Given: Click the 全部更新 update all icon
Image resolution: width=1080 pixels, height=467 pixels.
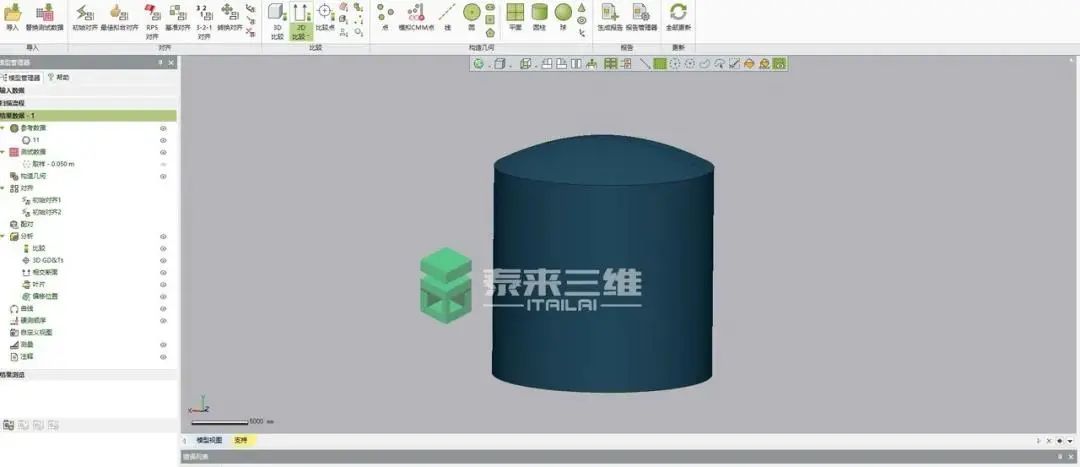Looking at the screenshot, I should [678, 16].
